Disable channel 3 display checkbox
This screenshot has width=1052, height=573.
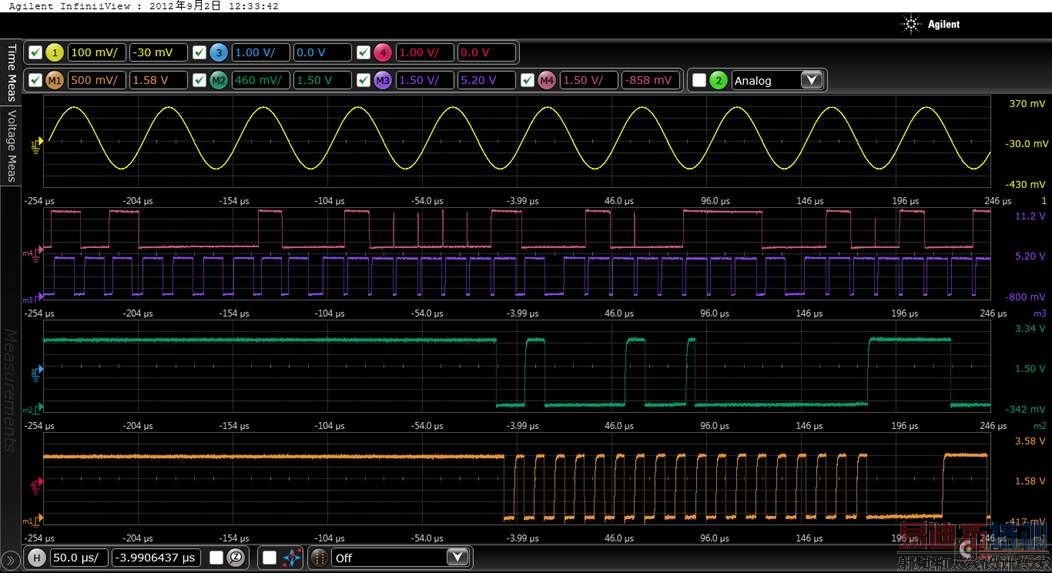point(199,52)
